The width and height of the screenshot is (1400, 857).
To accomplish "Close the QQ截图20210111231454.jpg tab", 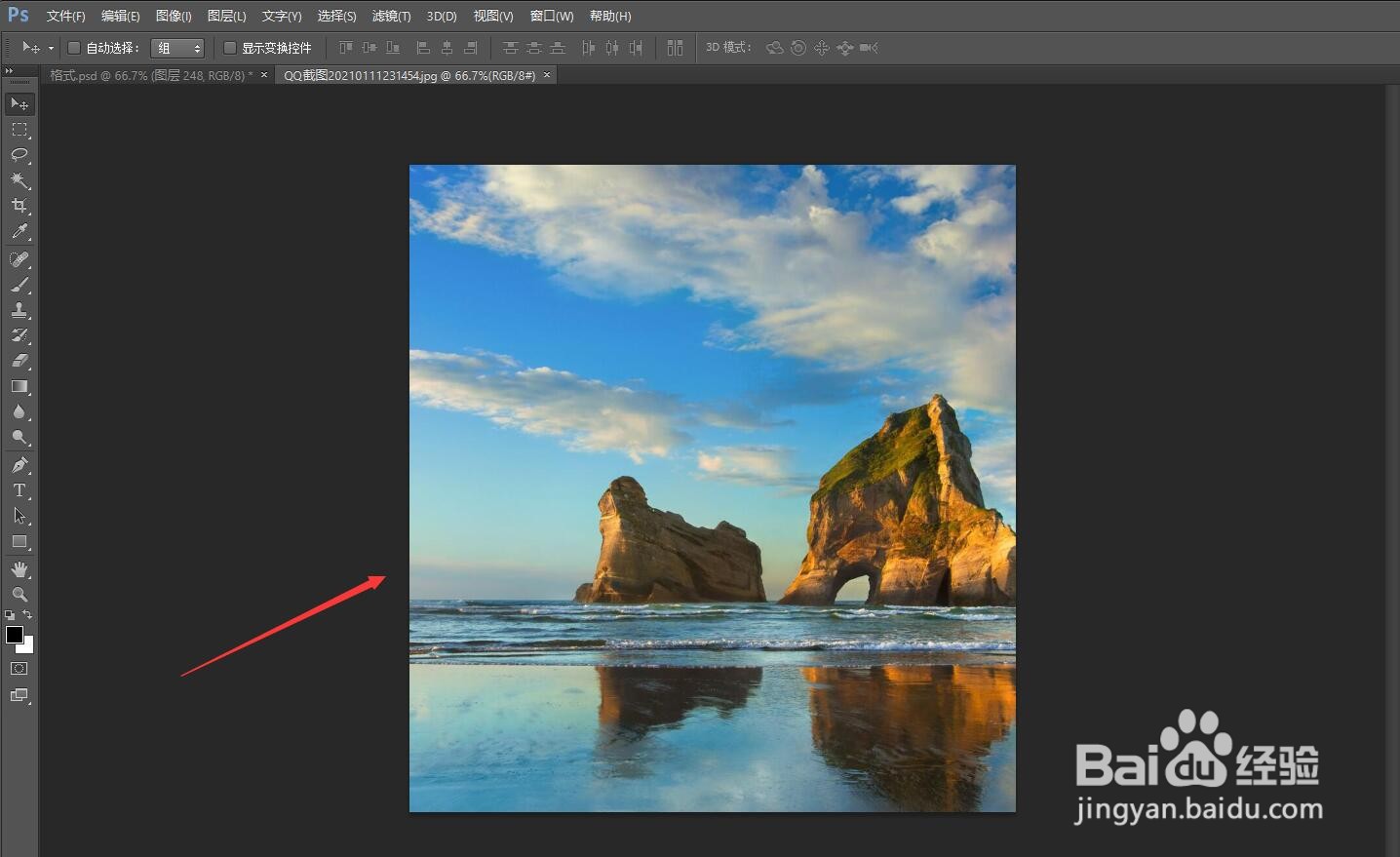I will (x=547, y=75).
